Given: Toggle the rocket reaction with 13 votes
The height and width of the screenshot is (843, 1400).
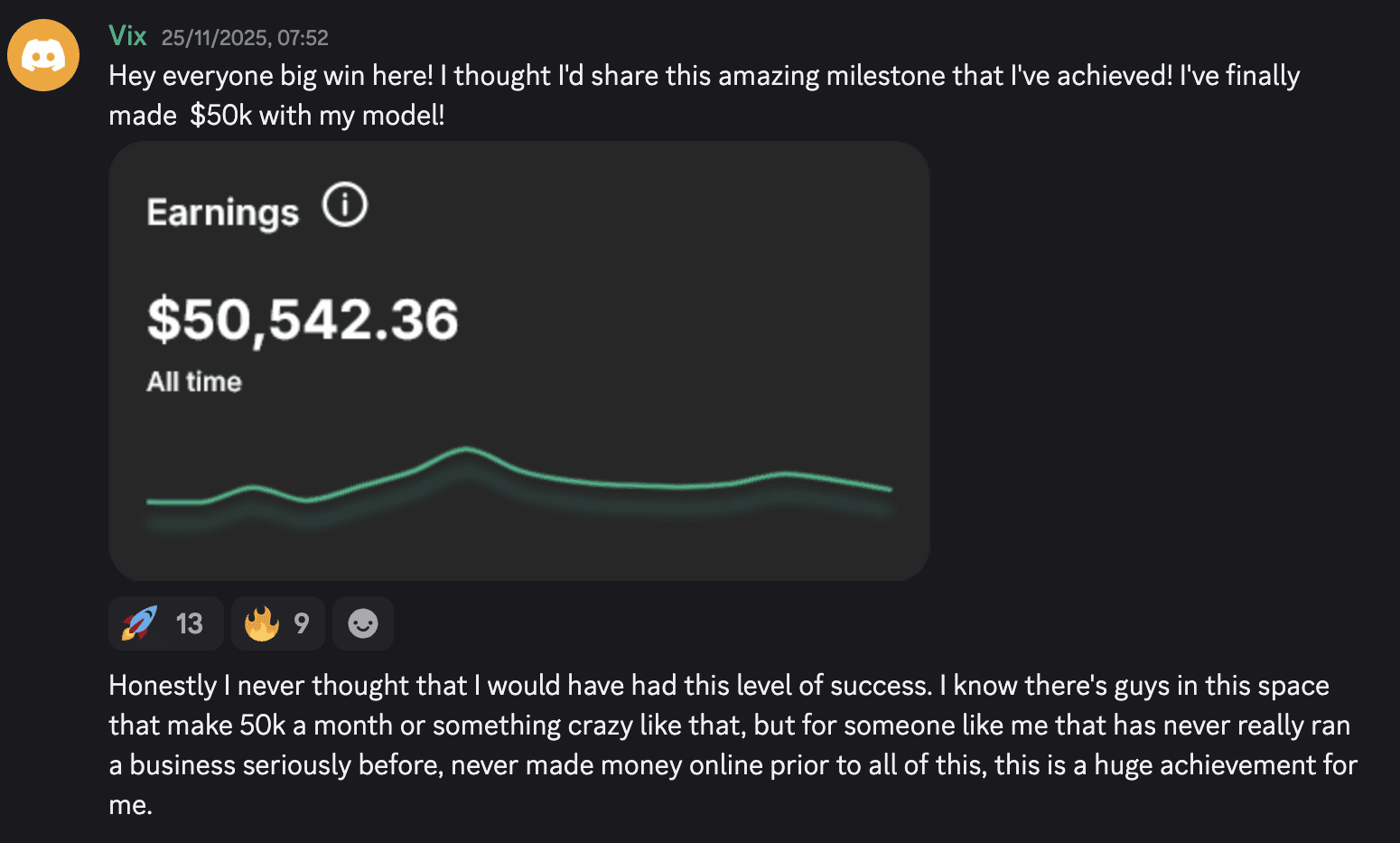Looking at the screenshot, I should click(x=164, y=623).
